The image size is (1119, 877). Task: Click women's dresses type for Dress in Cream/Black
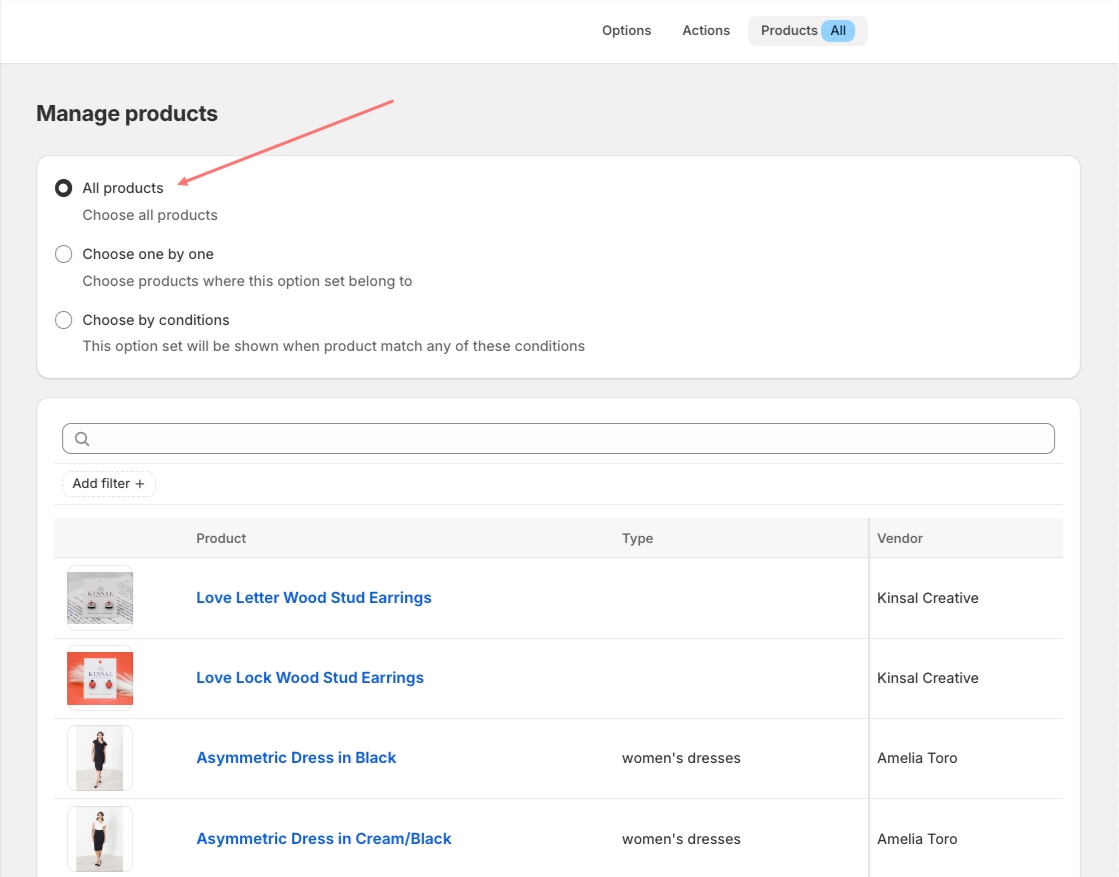[x=681, y=839]
